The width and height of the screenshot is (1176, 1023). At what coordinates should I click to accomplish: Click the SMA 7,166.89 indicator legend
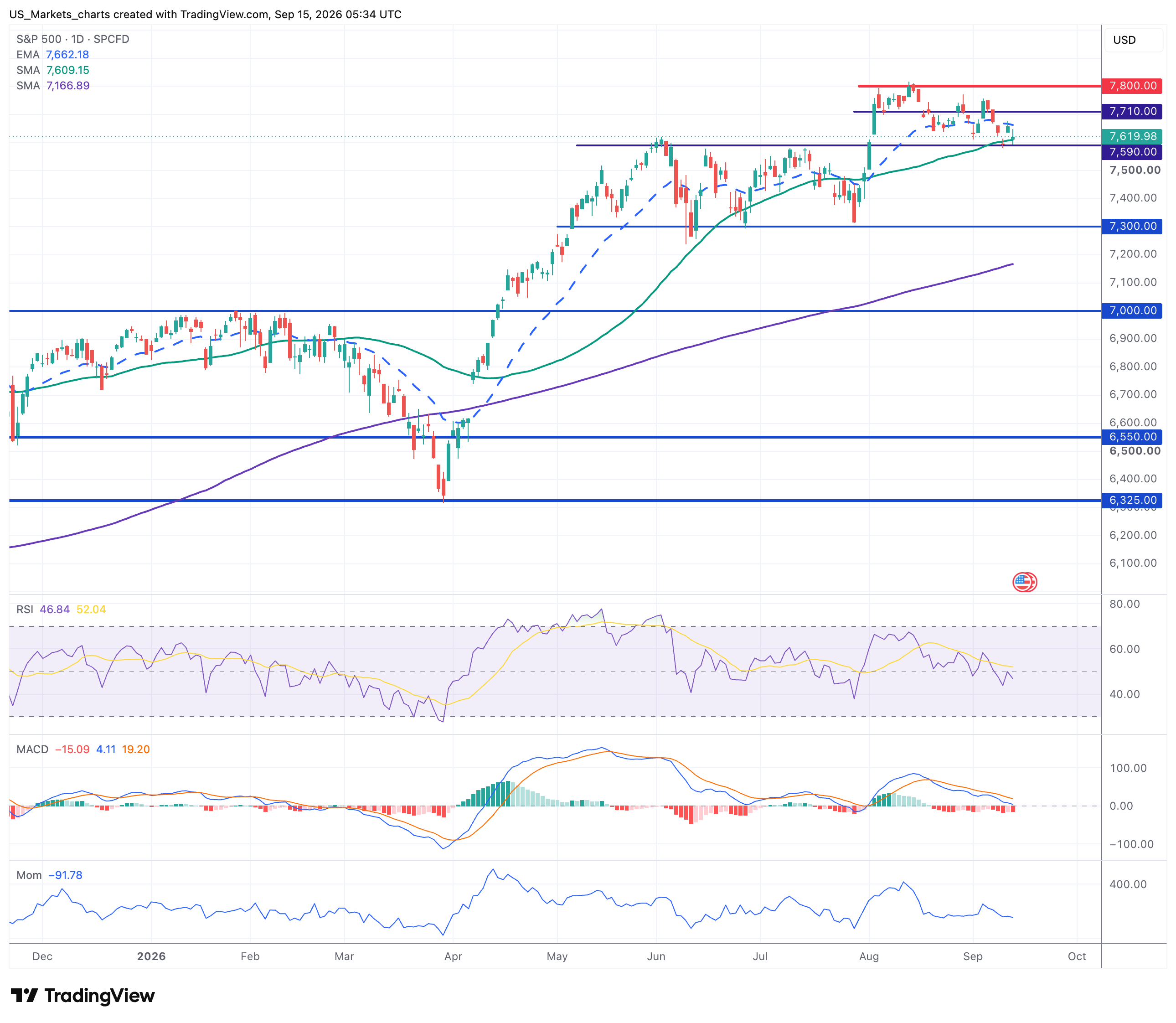52,86
